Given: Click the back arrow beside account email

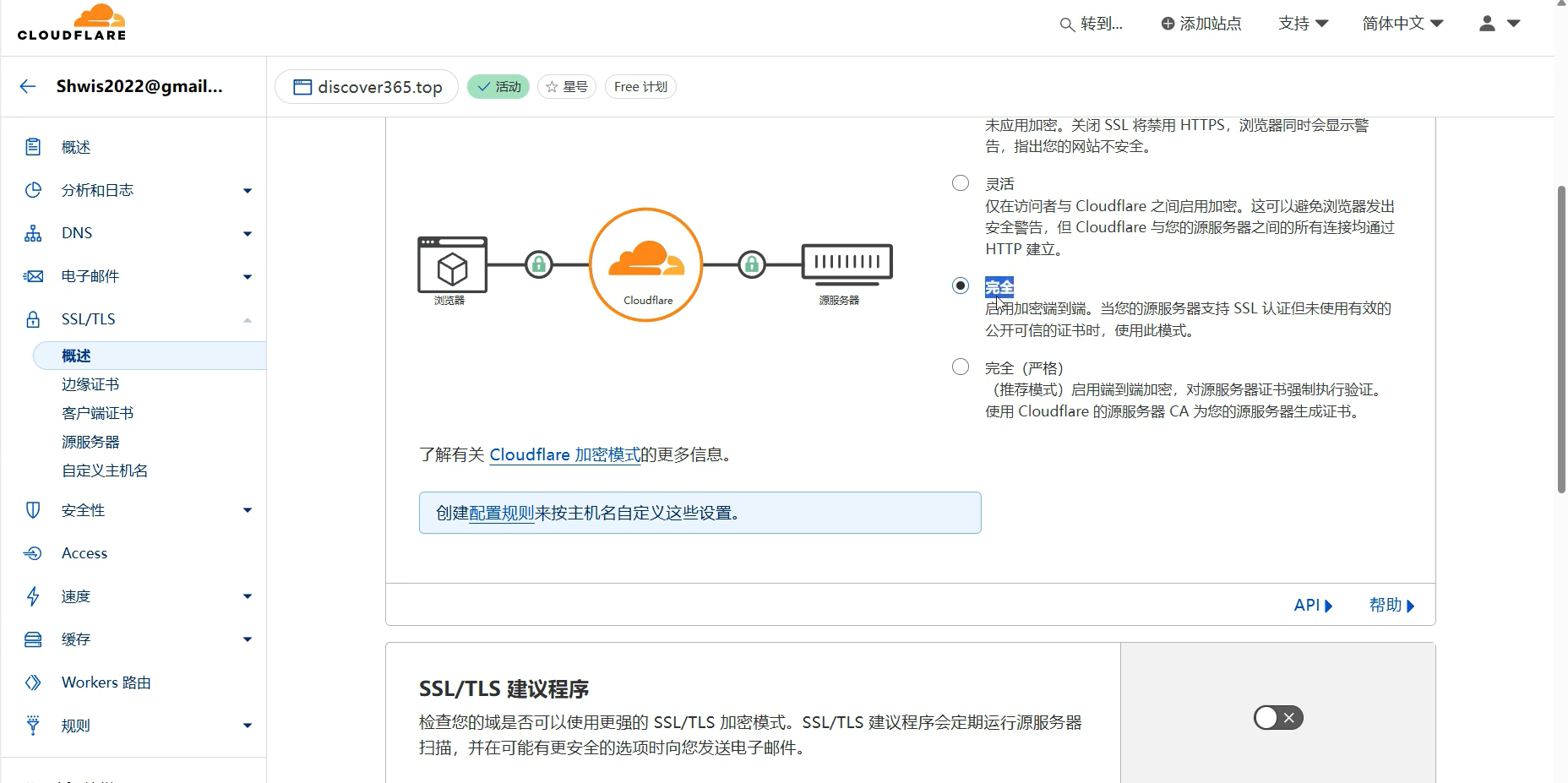Looking at the screenshot, I should pyautogui.click(x=28, y=86).
